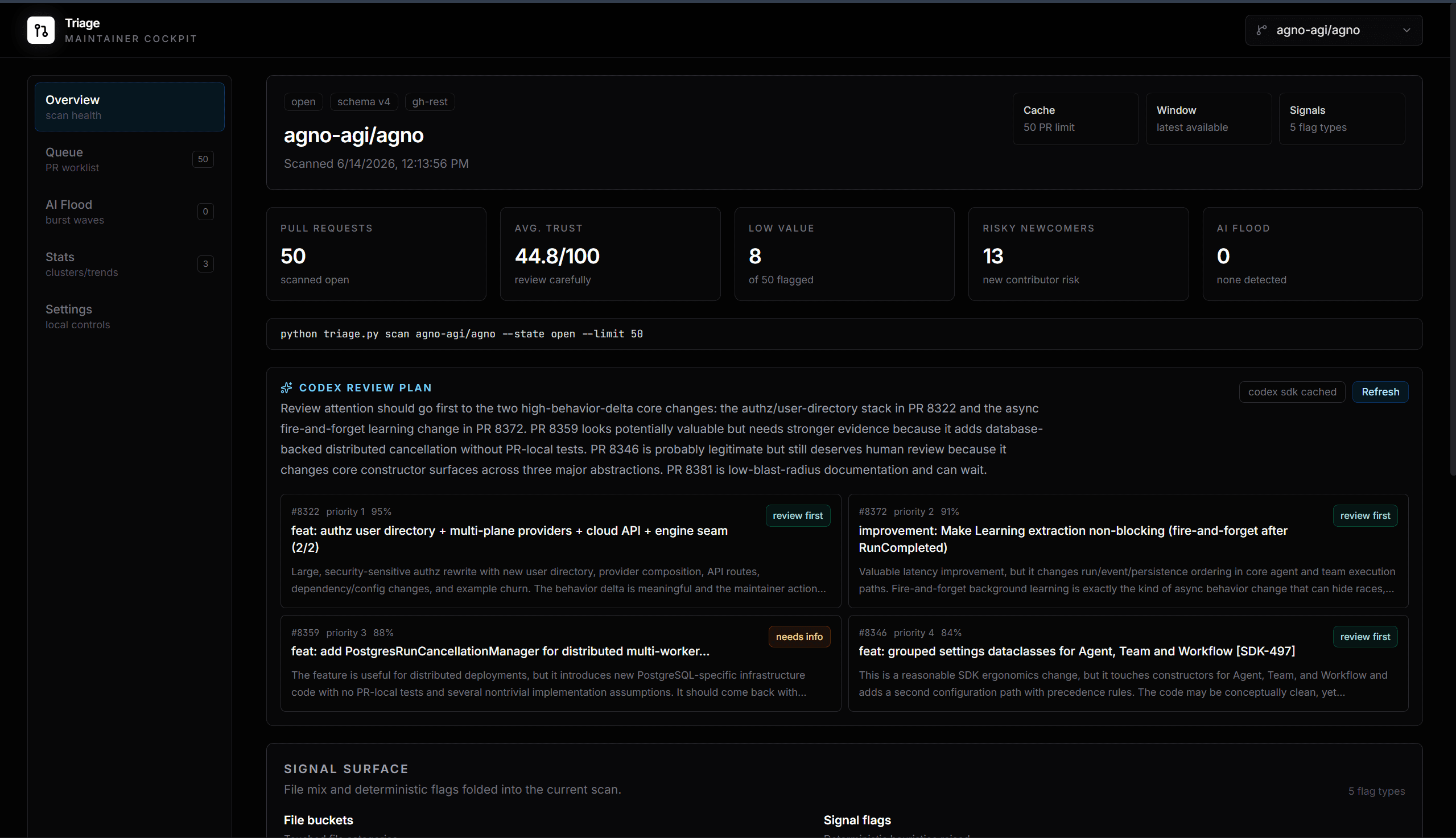The height and width of the screenshot is (838, 1456).
Task: Click the python triage.py scan command box
Action: (x=844, y=334)
